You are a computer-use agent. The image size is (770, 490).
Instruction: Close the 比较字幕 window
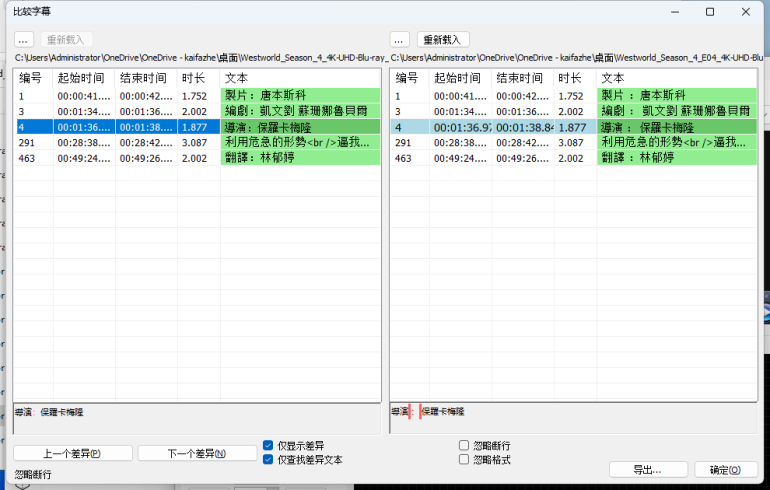point(745,12)
